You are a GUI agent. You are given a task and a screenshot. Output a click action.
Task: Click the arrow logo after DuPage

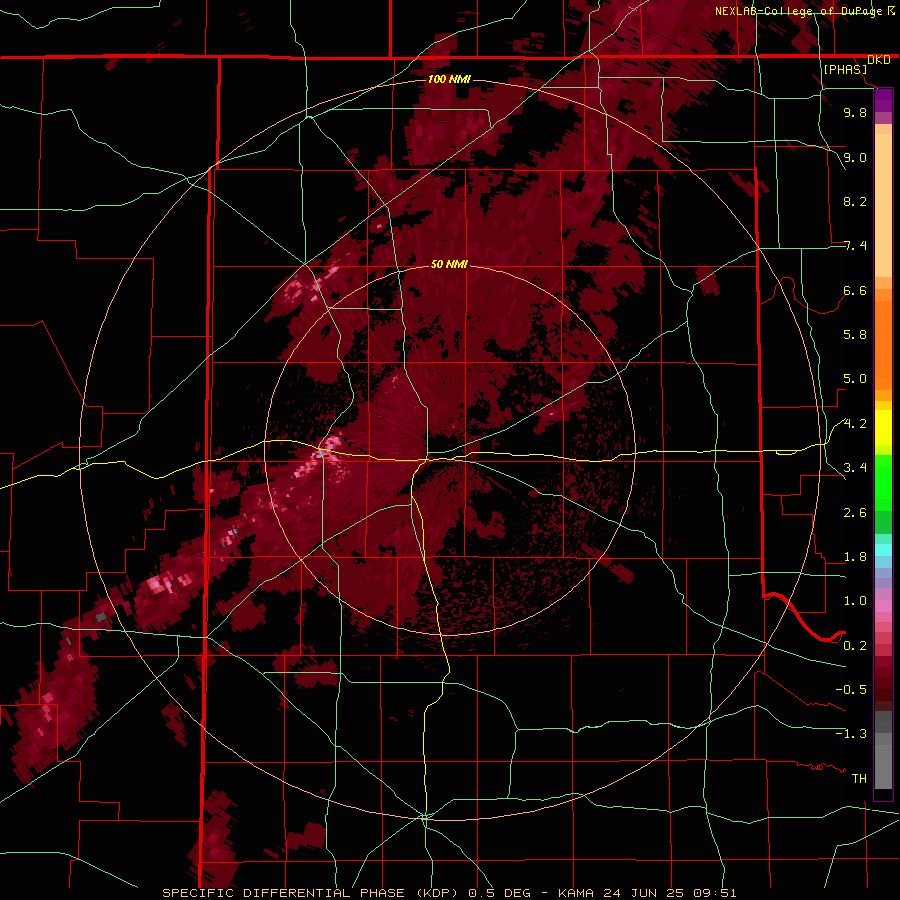pos(890,10)
